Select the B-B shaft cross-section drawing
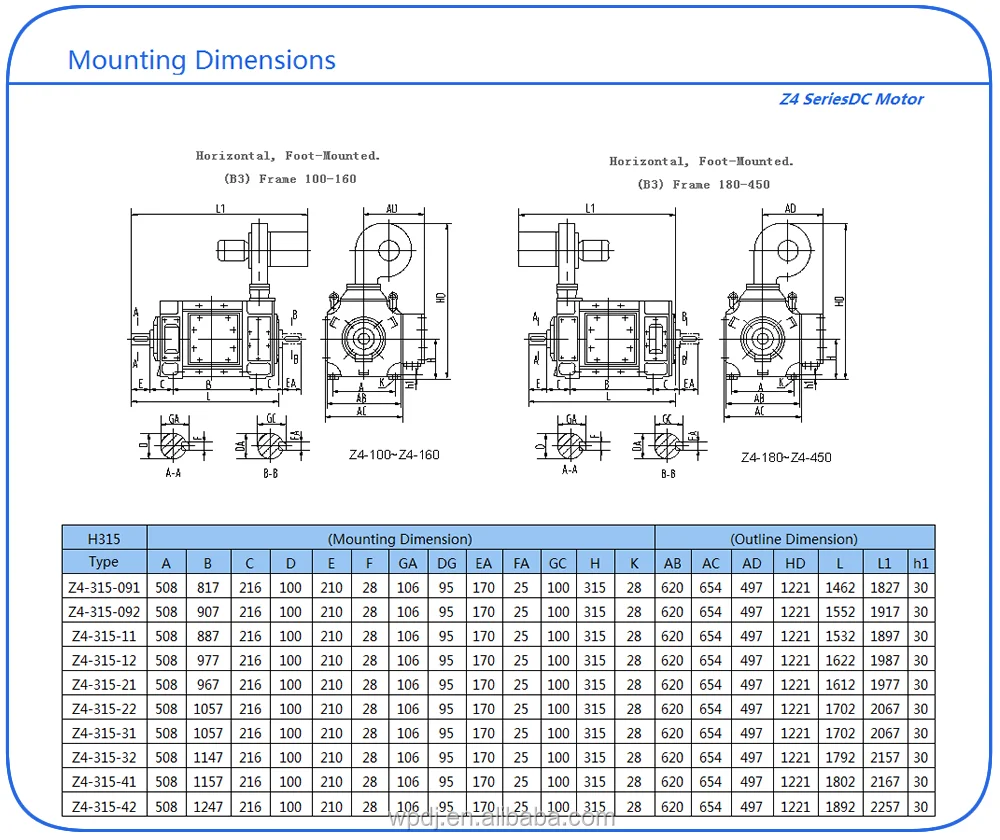The width and height of the screenshot is (1000, 840). (272, 442)
